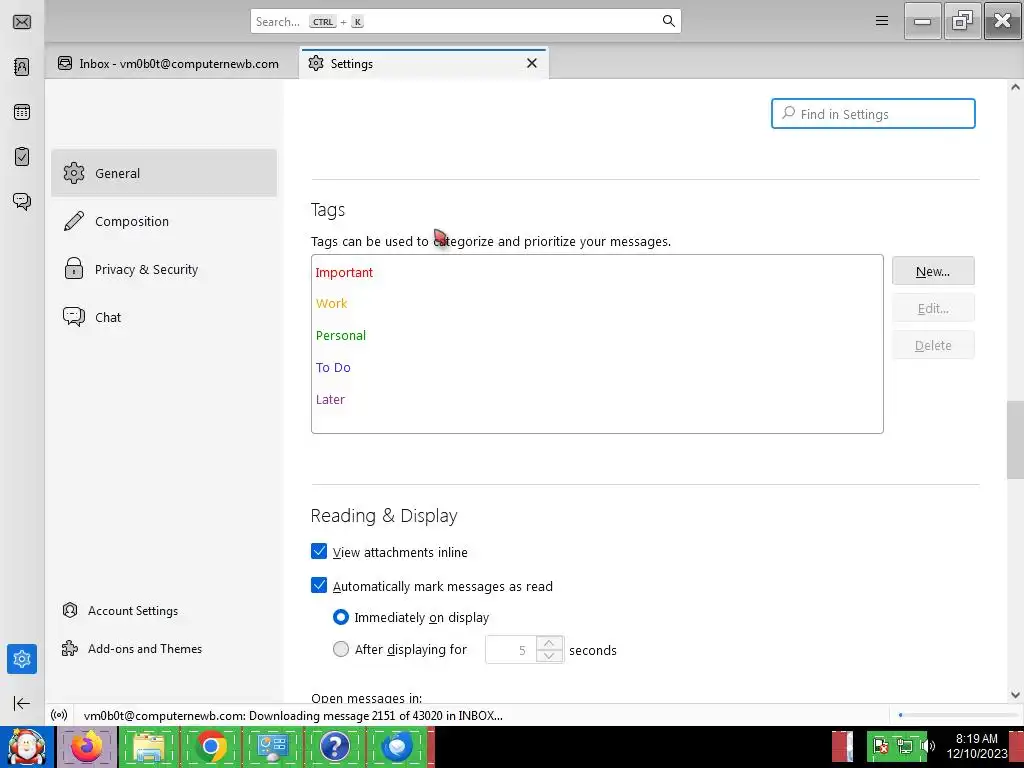Open the Chat space in the spaces toolbar

[22, 201]
